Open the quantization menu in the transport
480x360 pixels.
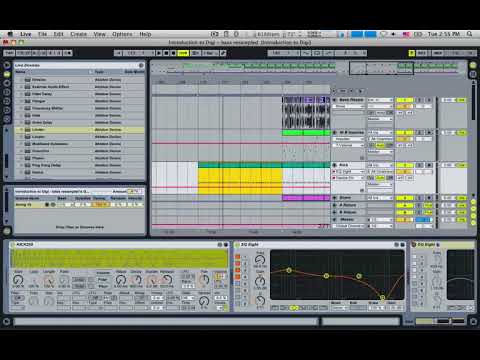[x=210, y=53]
